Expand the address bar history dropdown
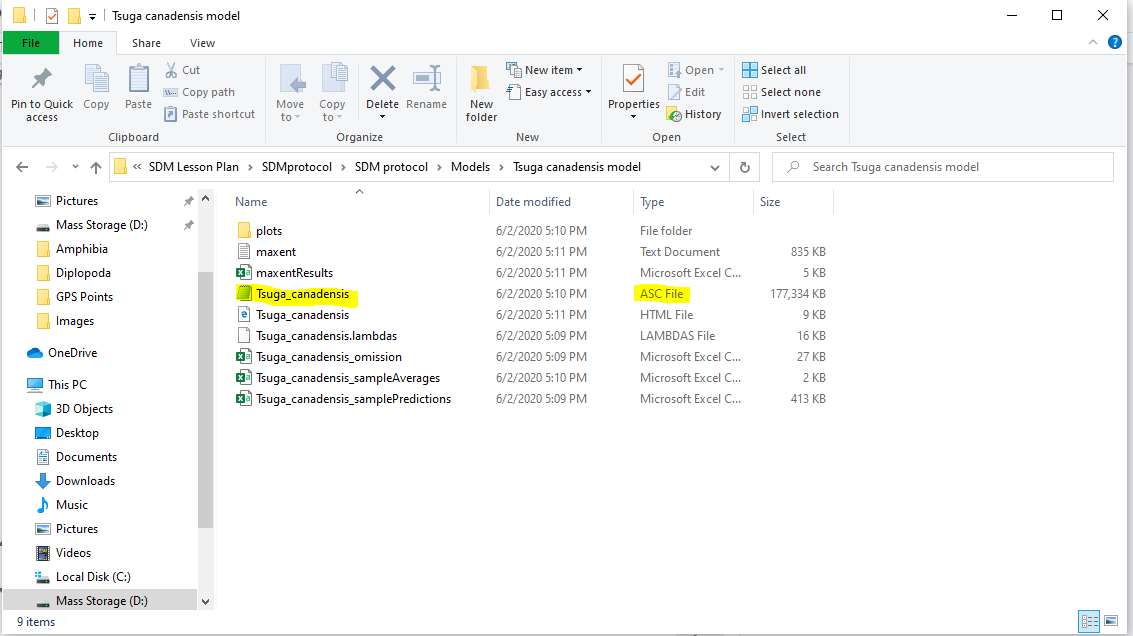 pyautogui.click(x=714, y=167)
